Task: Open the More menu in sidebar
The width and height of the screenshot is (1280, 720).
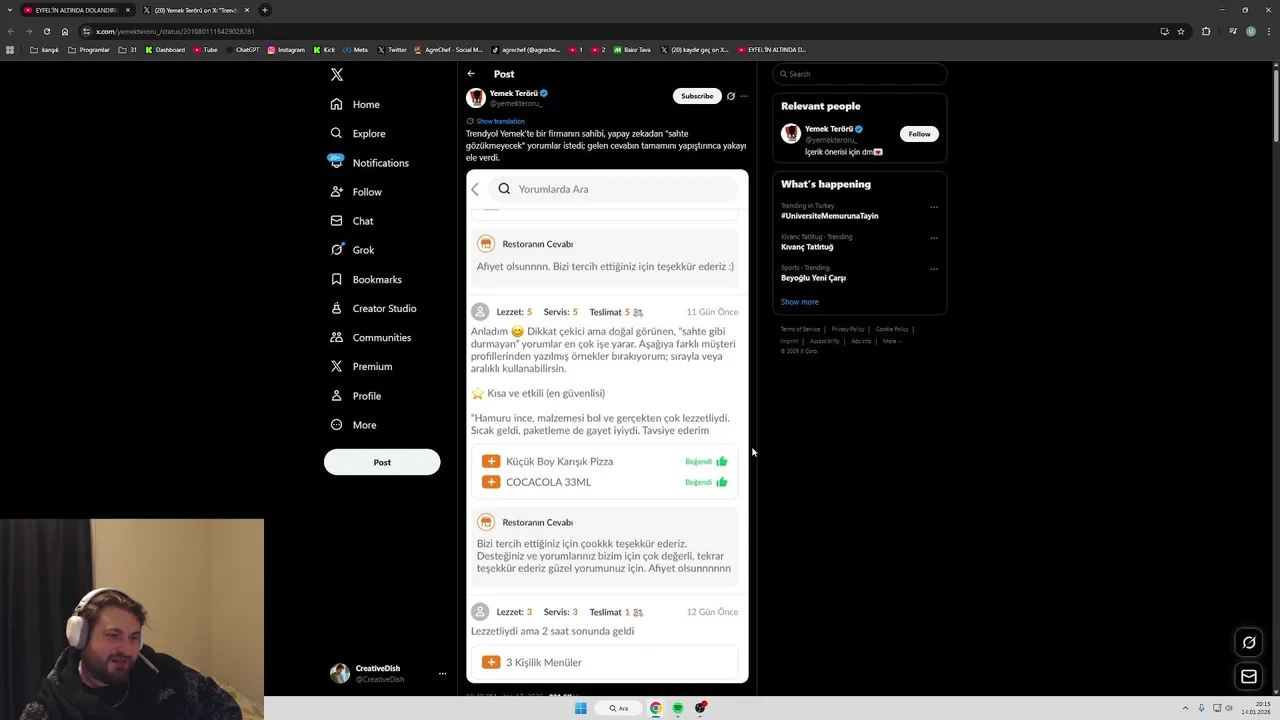Action: coord(353,425)
